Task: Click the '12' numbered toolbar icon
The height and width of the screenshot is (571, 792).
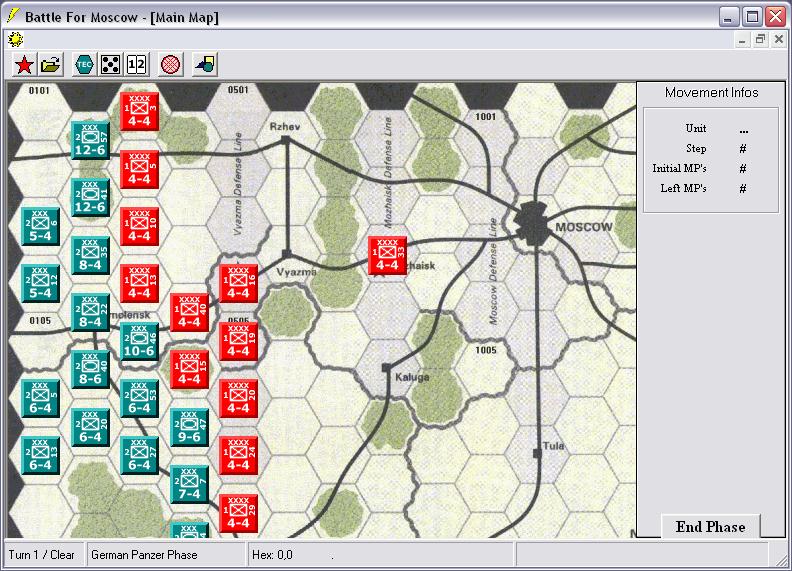Action: pyautogui.click(x=136, y=65)
